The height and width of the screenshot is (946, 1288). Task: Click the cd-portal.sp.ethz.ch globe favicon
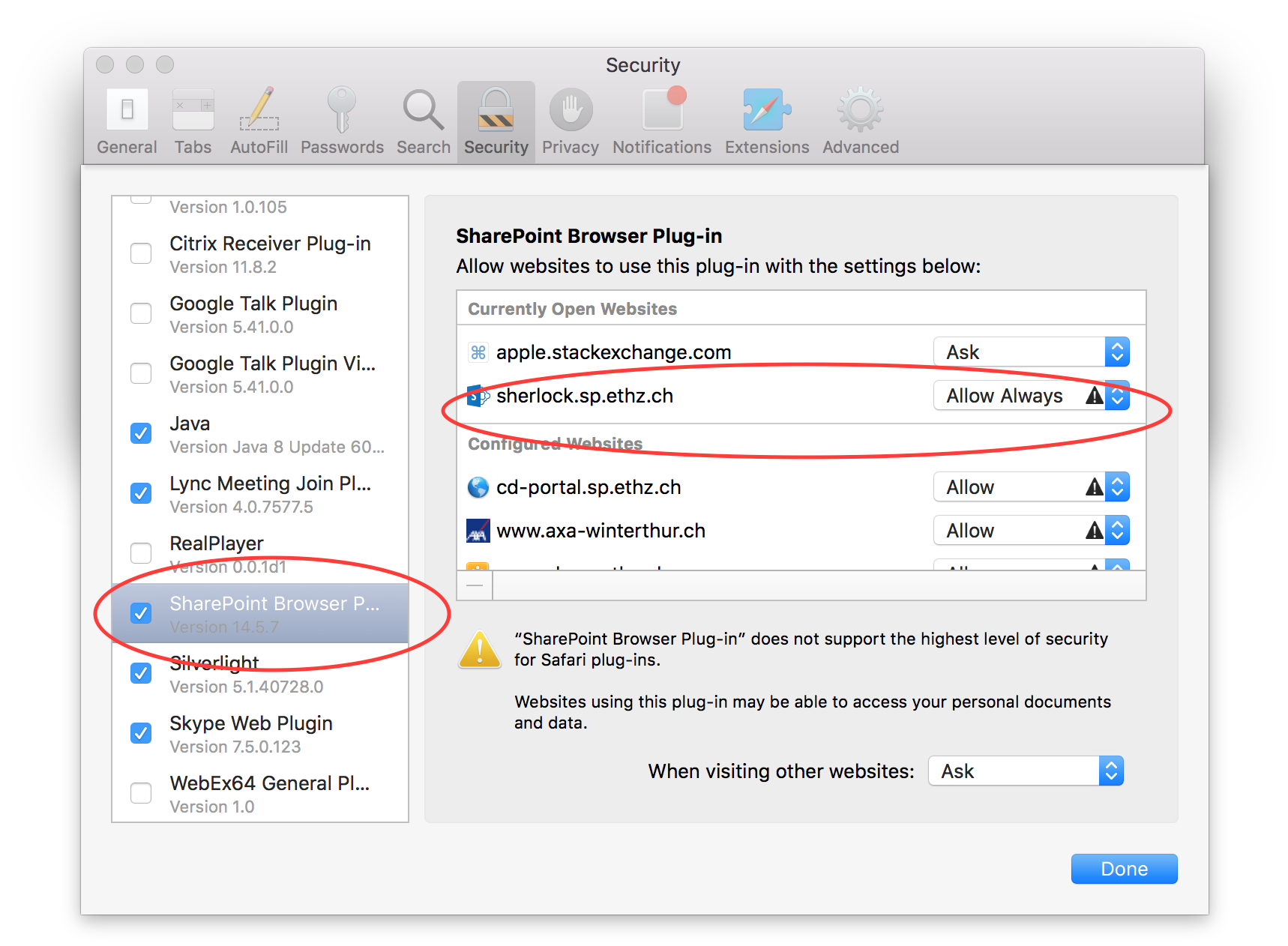pyautogui.click(x=478, y=487)
